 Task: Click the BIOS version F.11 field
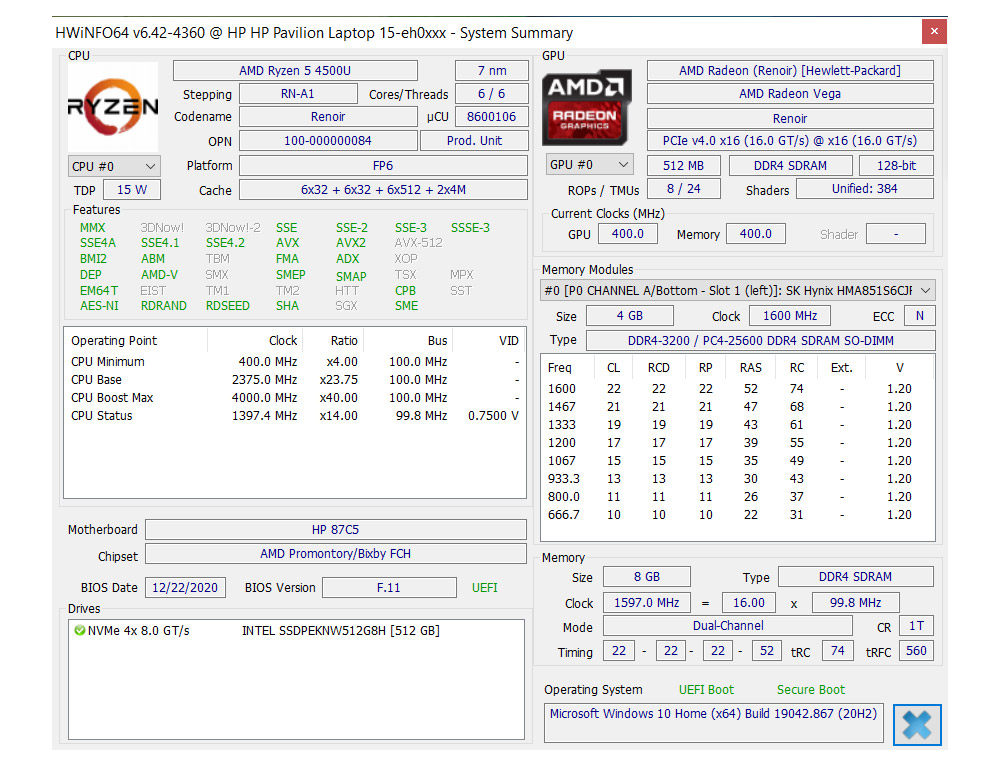[389, 588]
